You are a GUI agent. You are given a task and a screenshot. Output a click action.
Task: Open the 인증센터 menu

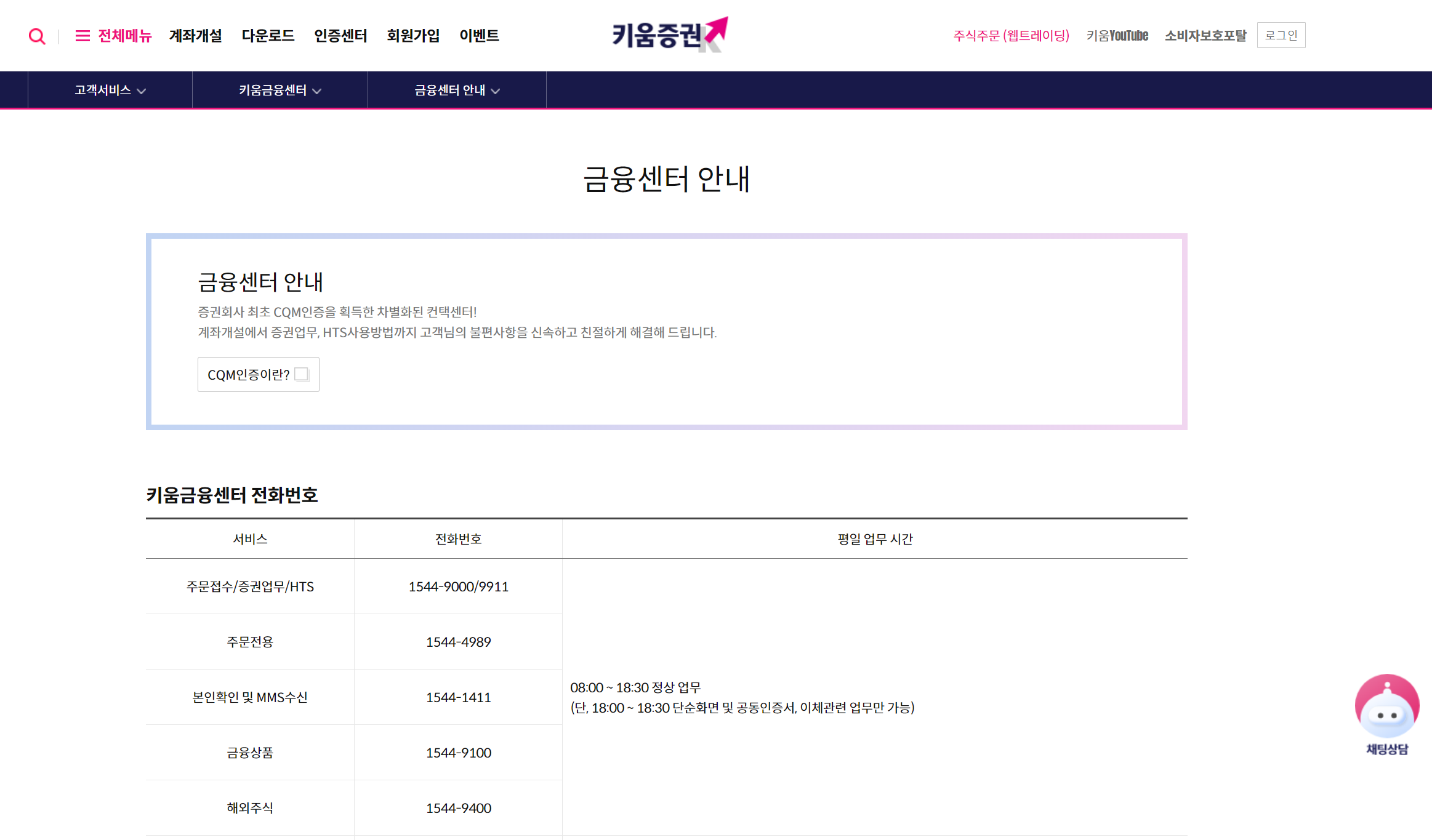tap(340, 36)
